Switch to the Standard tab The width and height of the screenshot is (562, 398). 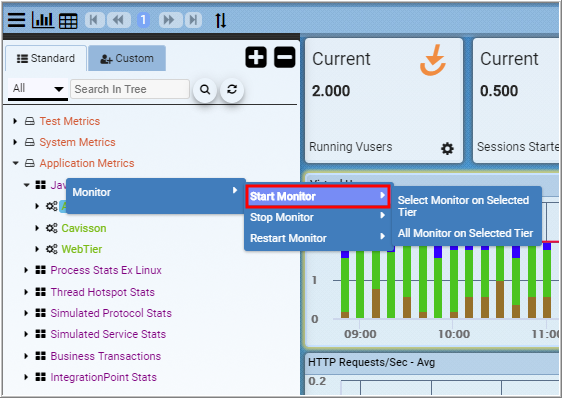[46, 58]
